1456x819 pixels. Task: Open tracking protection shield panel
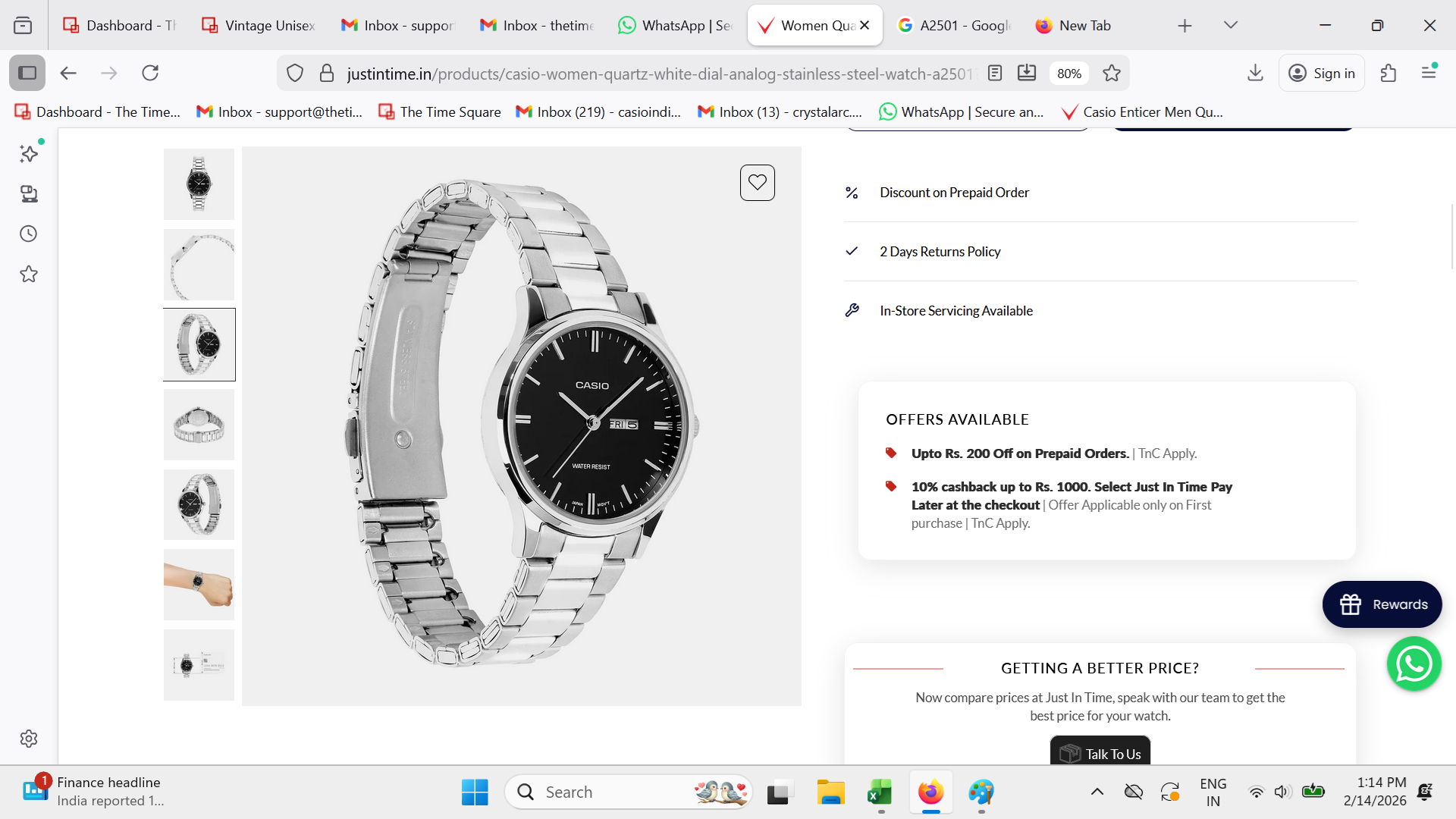tap(295, 73)
